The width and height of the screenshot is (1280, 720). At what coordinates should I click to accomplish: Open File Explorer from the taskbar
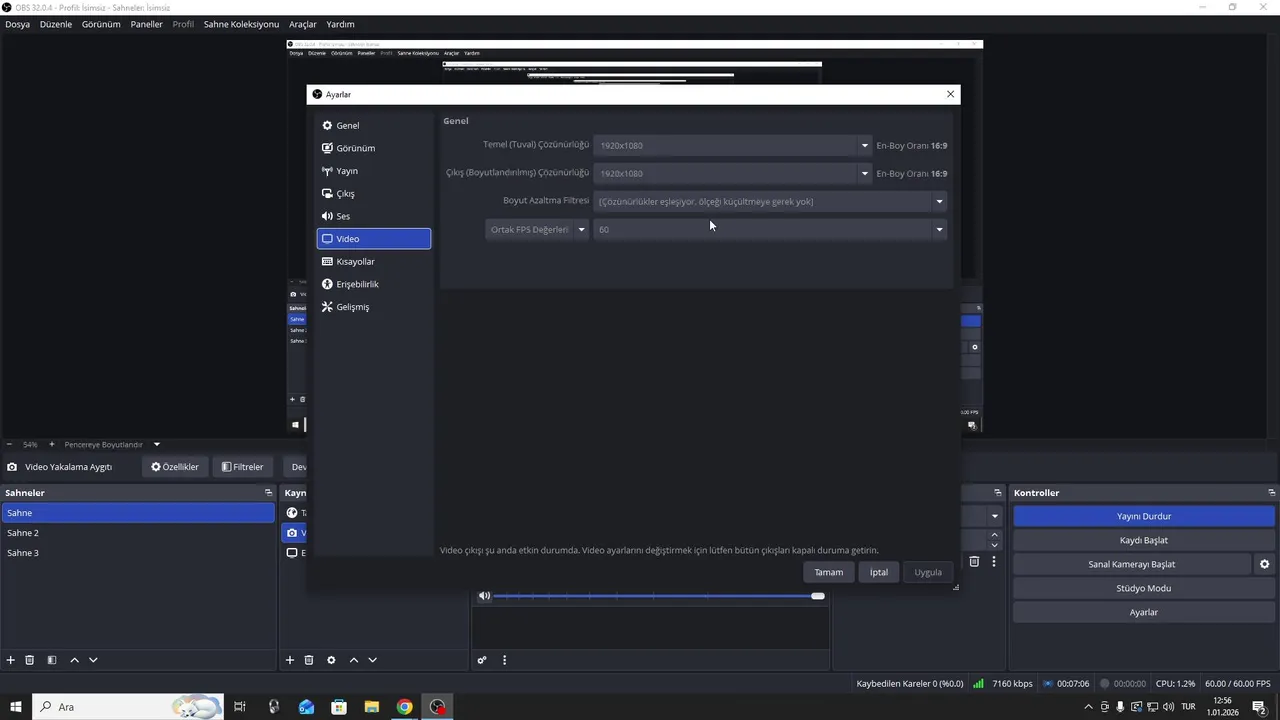pyautogui.click(x=371, y=707)
